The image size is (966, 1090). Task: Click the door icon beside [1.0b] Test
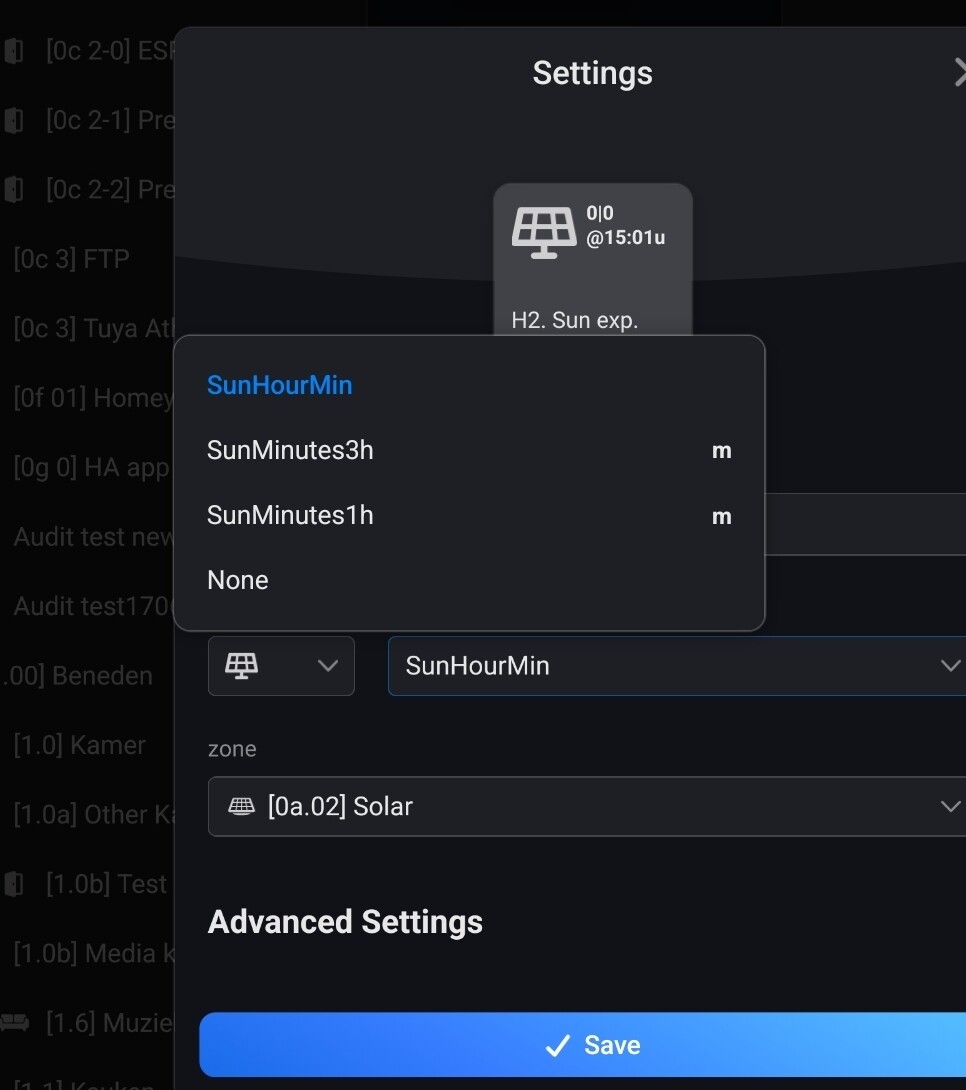tap(14, 884)
